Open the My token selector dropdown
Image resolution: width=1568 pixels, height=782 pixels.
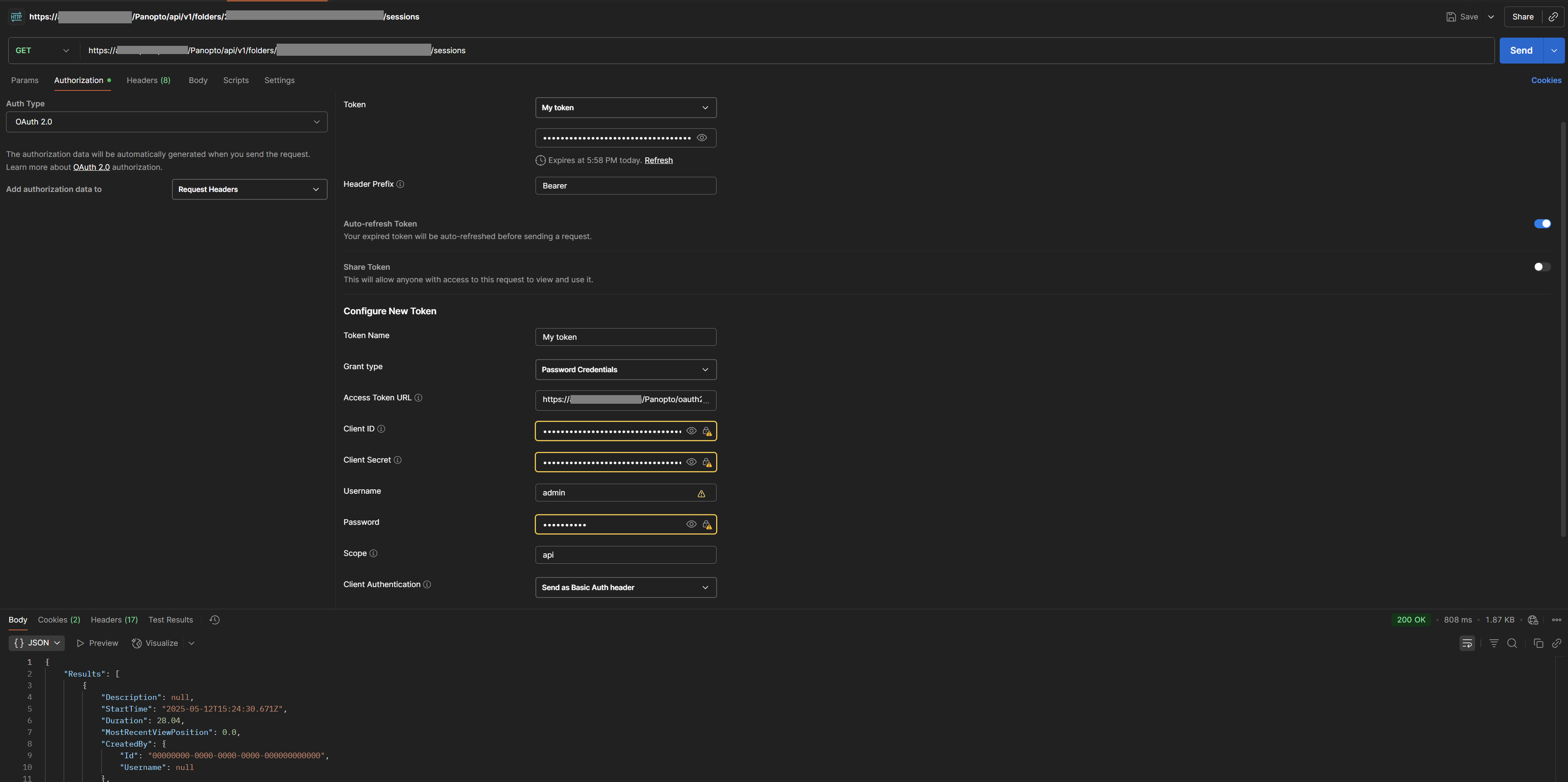click(x=626, y=108)
